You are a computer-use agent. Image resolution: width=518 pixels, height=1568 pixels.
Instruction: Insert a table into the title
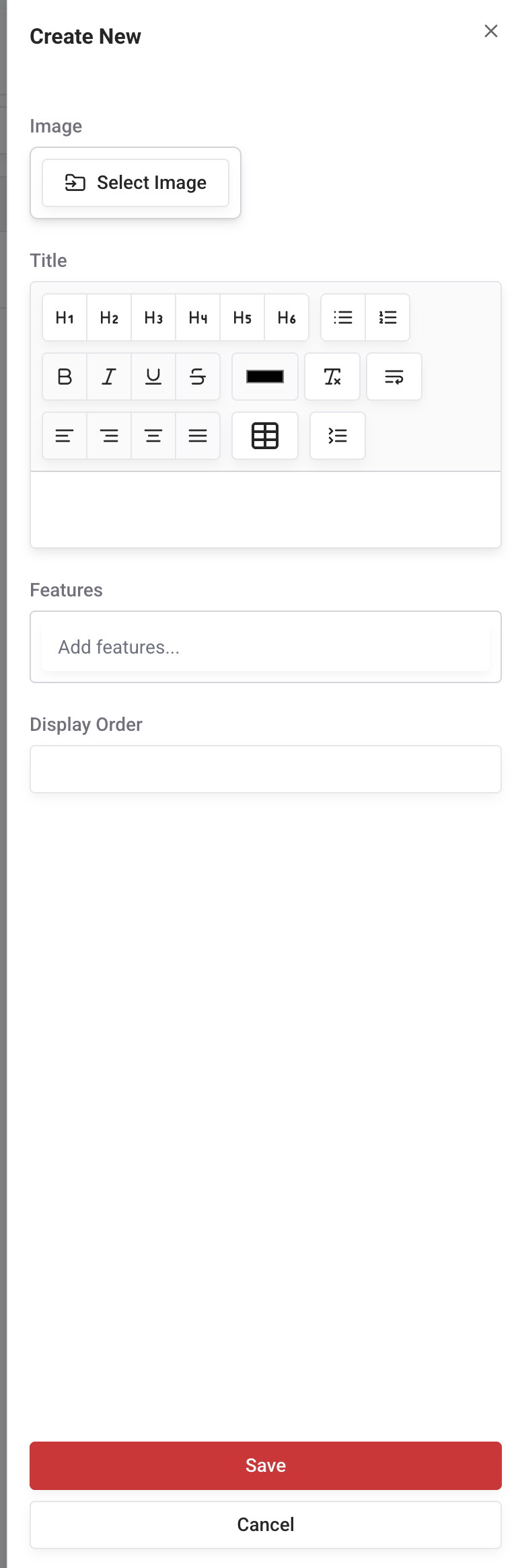tap(264, 436)
